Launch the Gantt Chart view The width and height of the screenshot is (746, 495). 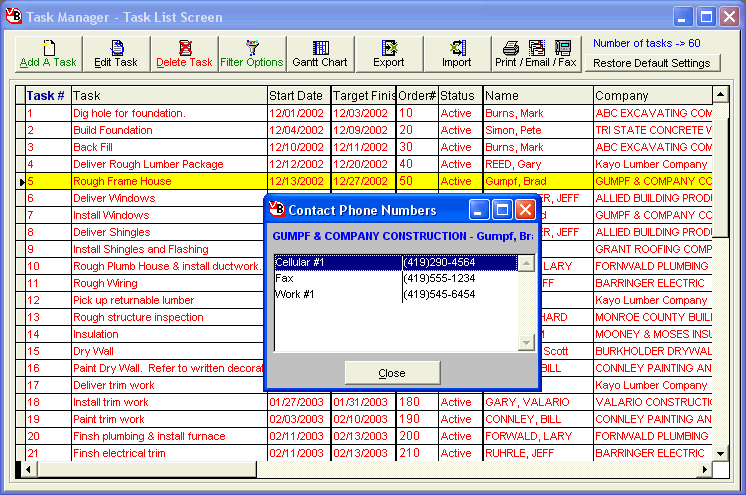320,54
